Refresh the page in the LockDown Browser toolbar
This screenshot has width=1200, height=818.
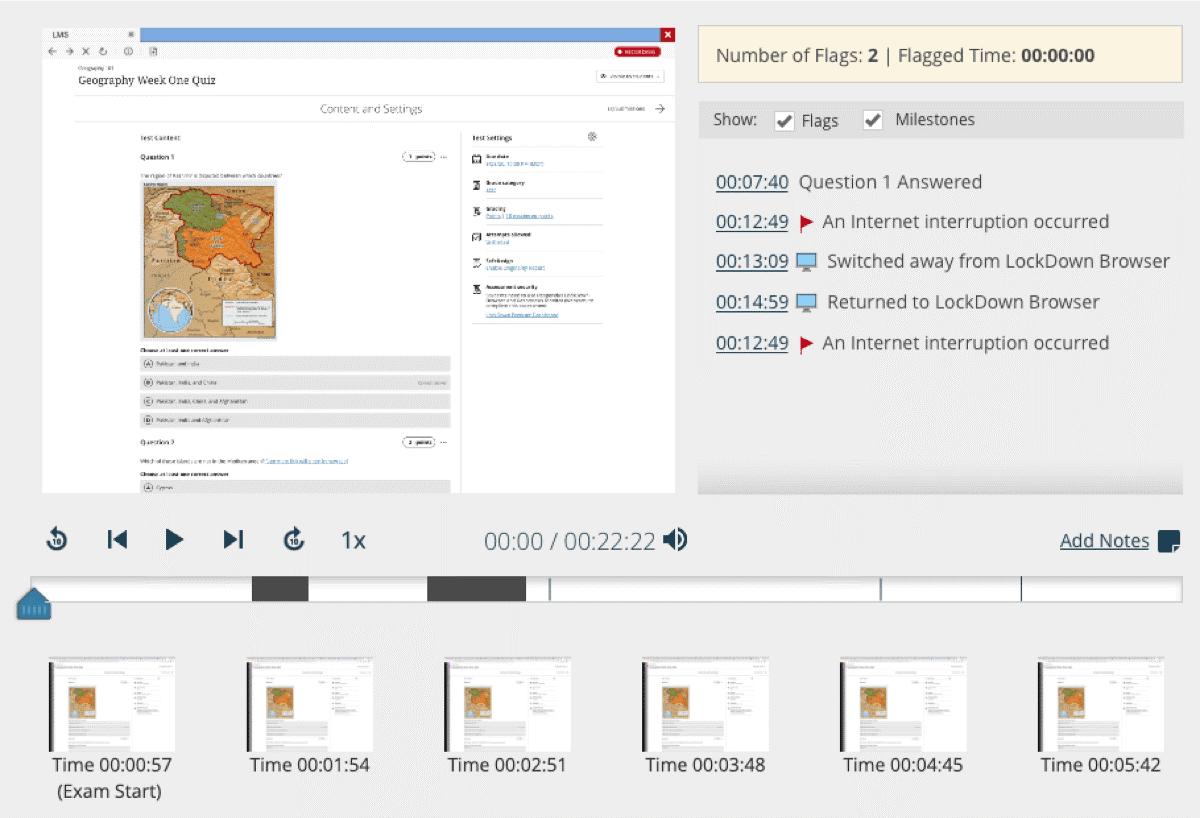tap(104, 50)
